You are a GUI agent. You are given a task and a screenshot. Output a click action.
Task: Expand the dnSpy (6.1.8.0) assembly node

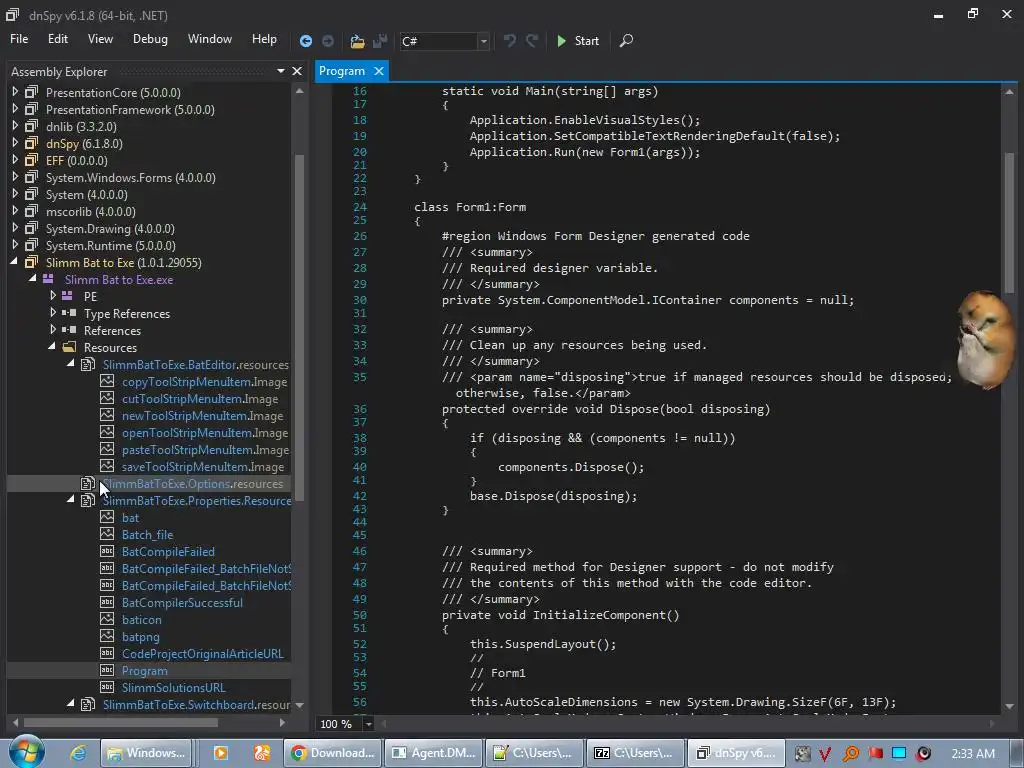(15, 143)
